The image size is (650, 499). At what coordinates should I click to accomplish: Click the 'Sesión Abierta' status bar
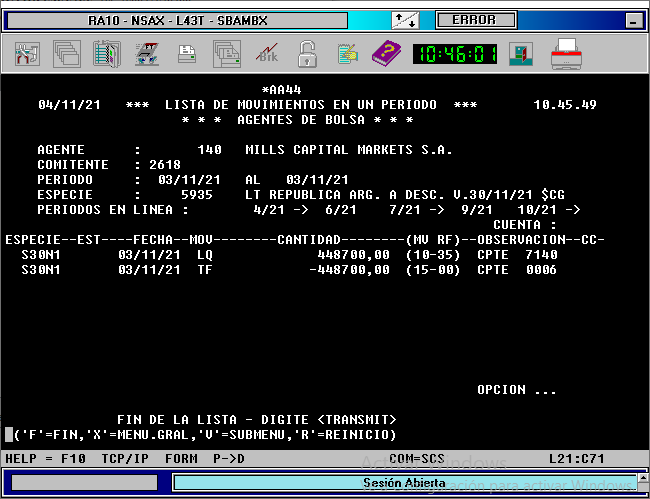(x=405, y=483)
